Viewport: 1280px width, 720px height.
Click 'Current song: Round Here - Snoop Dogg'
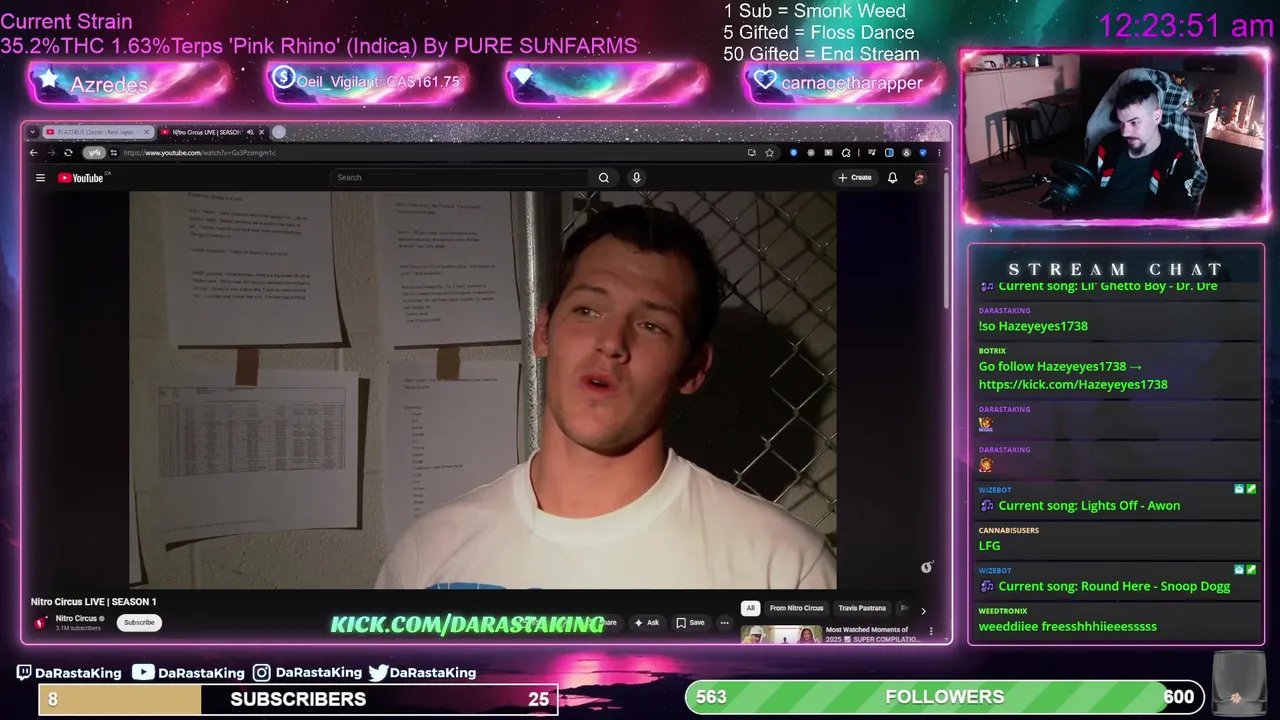coord(1114,586)
